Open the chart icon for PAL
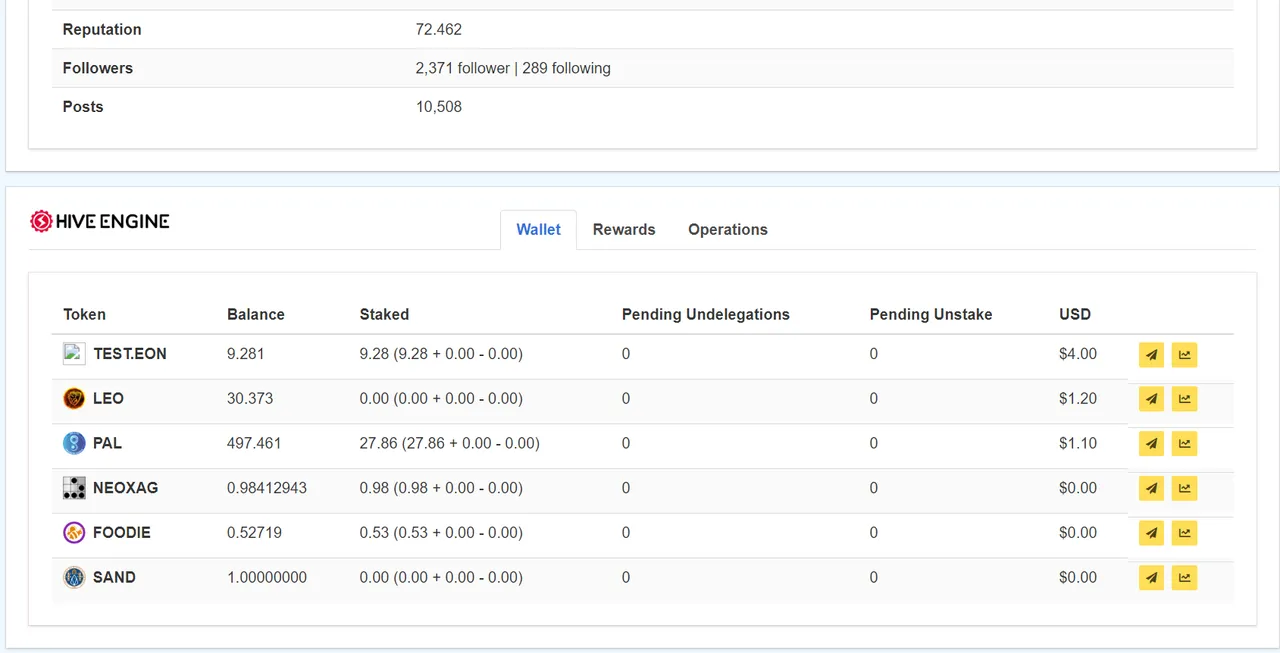Viewport: 1280px width, 653px height. pyautogui.click(x=1184, y=444)
